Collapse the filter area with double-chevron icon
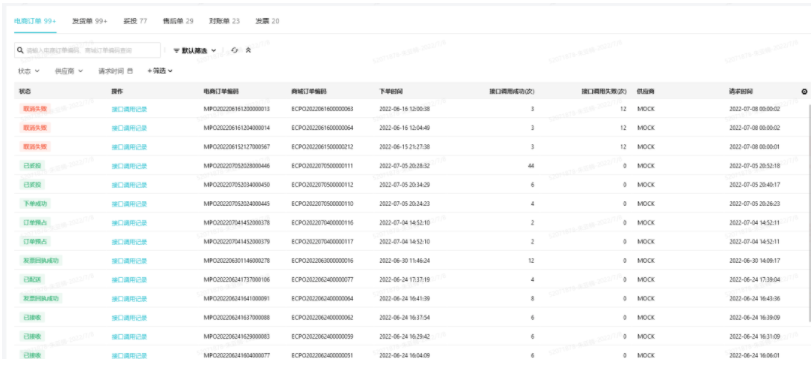Viewport: 811px width, 374px height. tap(248, 50)
